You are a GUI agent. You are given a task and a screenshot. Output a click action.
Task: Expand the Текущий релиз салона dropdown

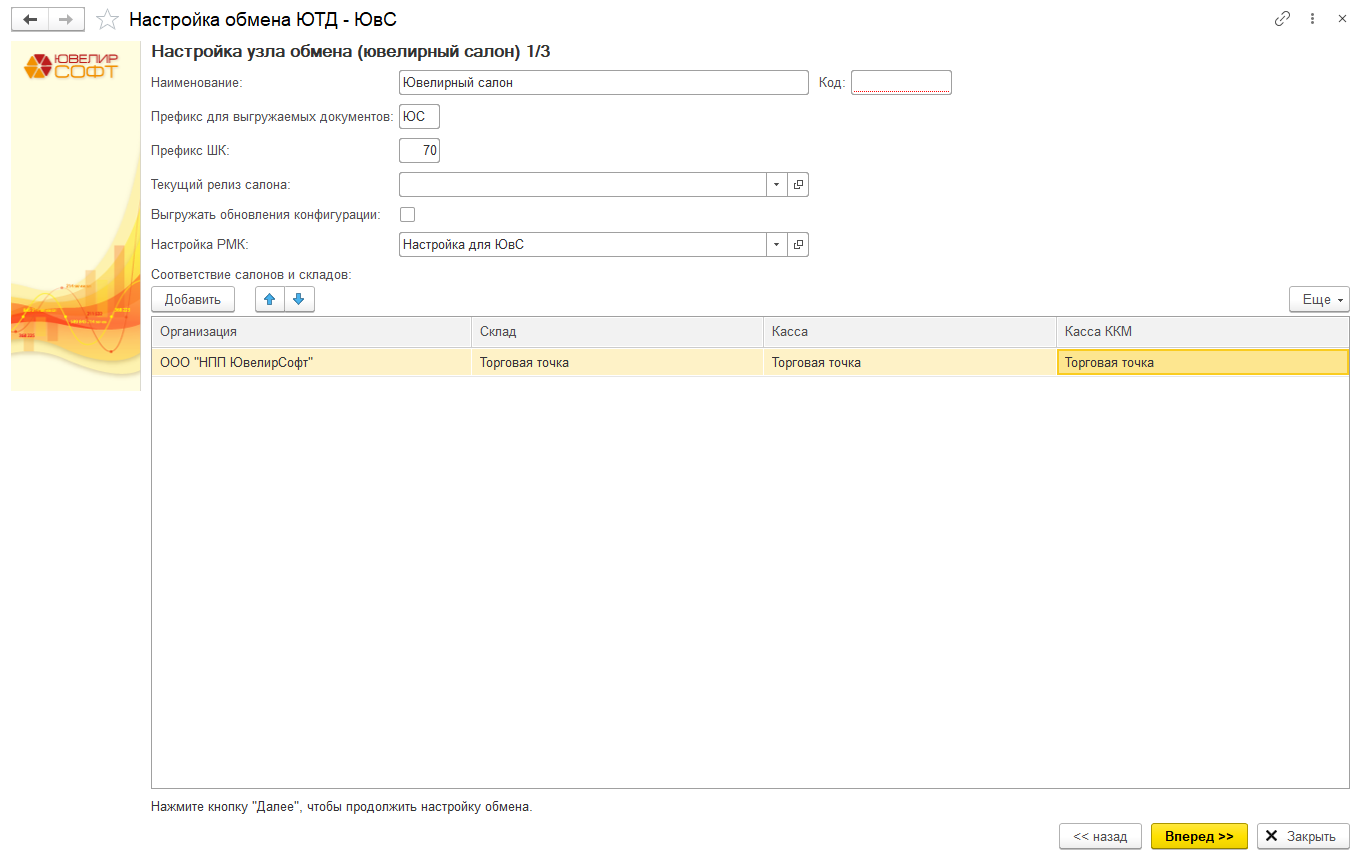777,185
